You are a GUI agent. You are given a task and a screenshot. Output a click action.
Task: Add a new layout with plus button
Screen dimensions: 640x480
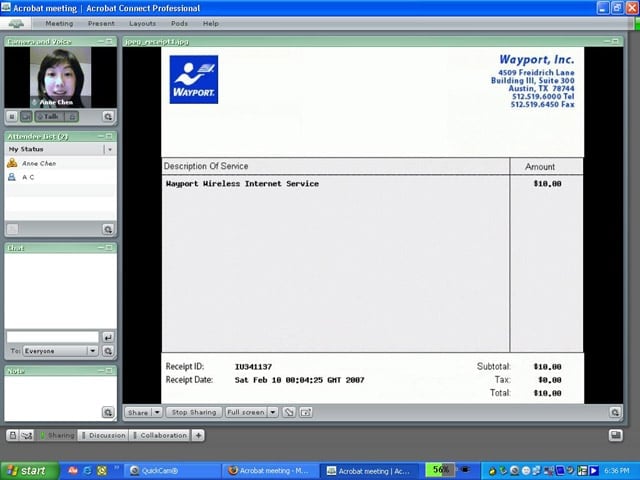pos(198,436)
